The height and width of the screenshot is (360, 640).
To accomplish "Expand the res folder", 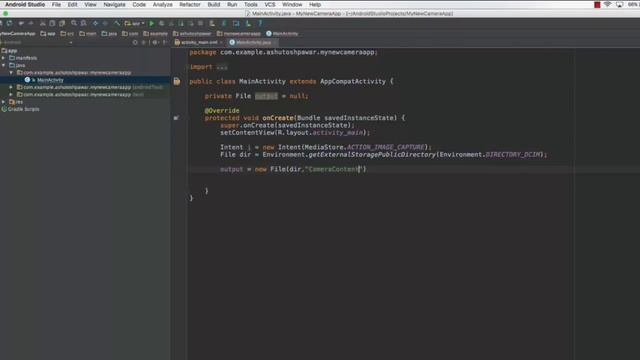I will point(4,102).
